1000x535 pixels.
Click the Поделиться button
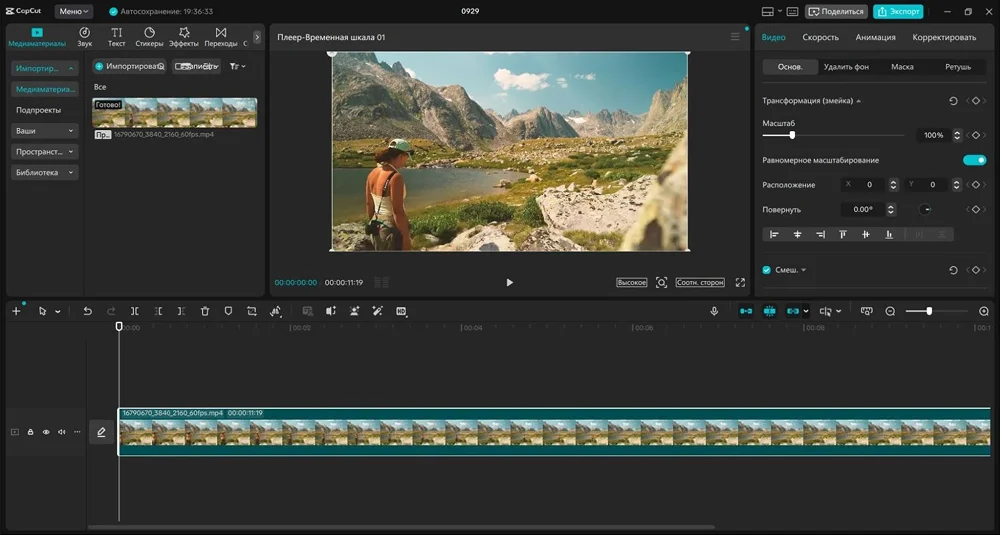[x=835, y=11]
